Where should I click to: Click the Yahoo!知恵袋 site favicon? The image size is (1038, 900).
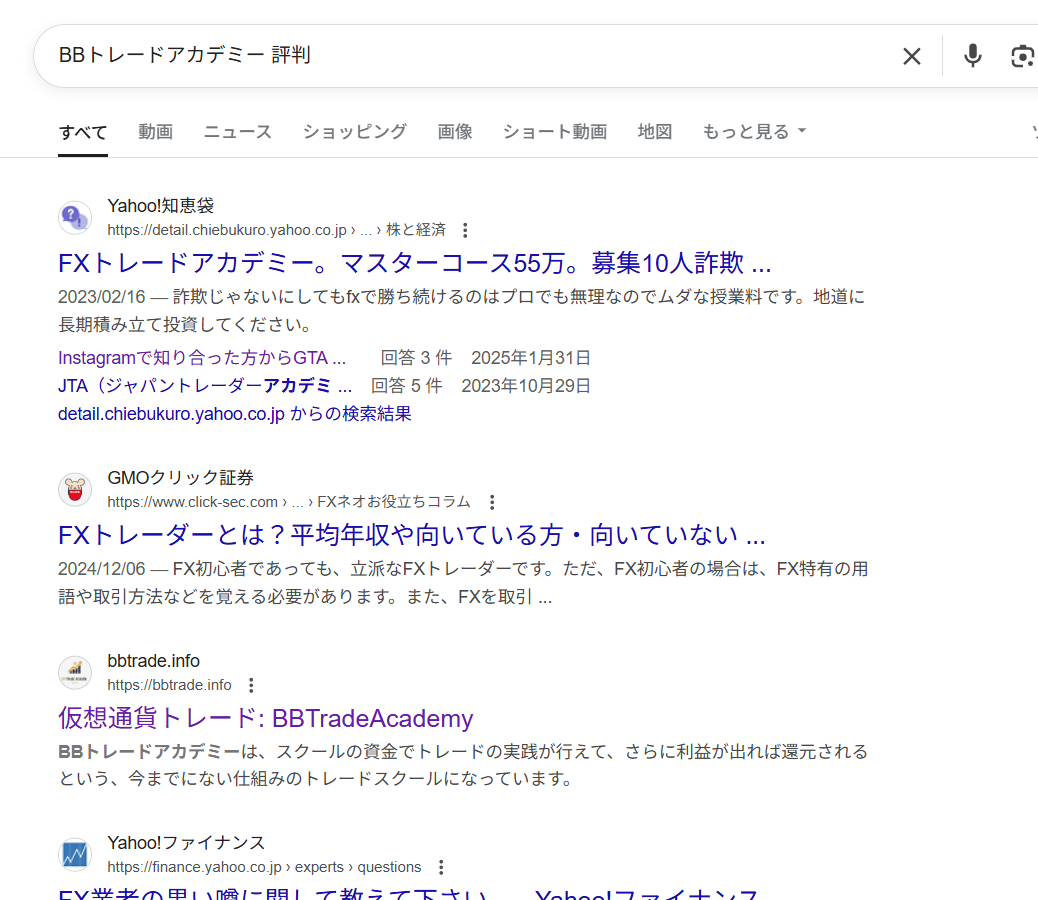(x=75, y=217)
